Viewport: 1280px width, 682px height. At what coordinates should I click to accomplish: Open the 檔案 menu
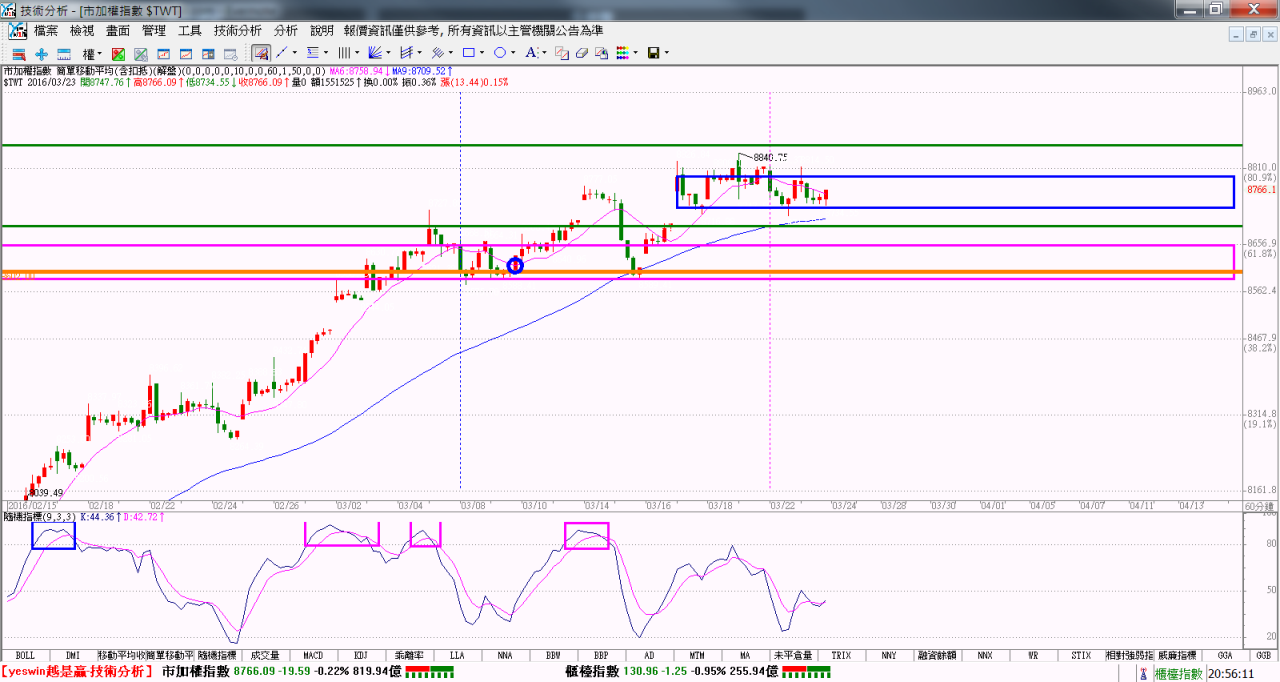point(46,31)
